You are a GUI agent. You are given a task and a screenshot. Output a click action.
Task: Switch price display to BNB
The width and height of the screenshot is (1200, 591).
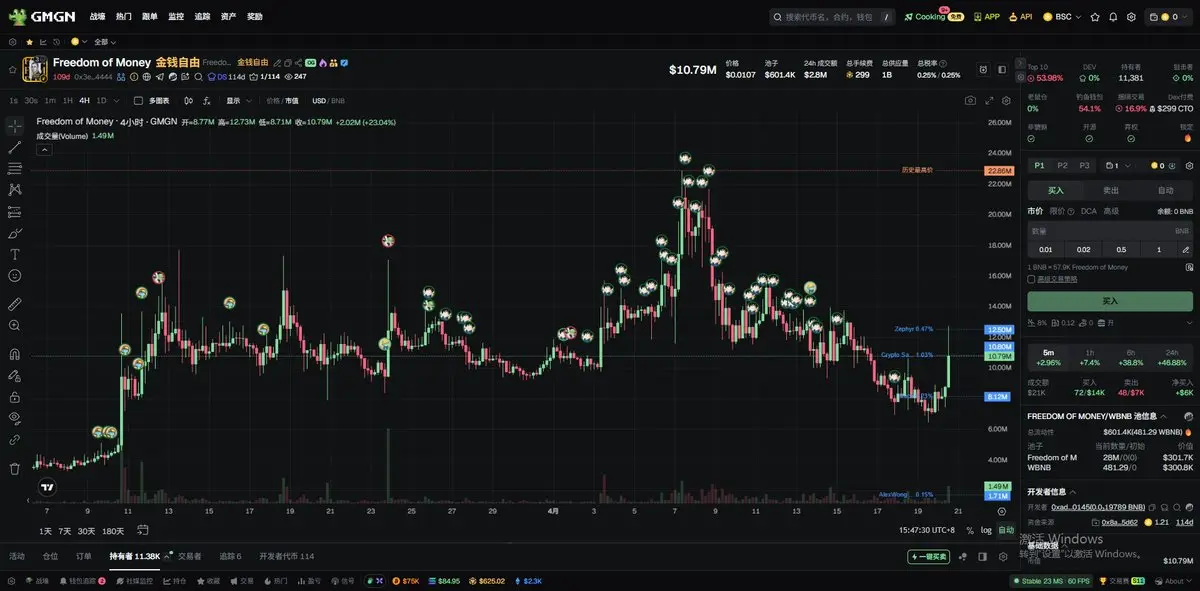[x=338, y=101]
